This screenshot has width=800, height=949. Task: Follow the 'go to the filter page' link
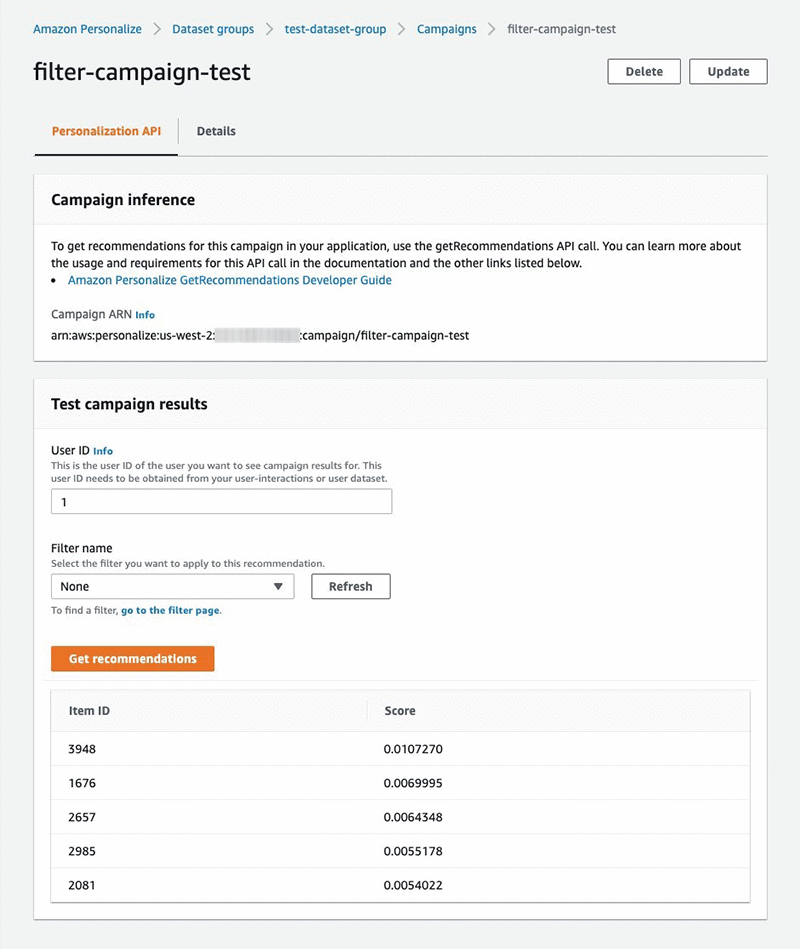(x=170, y=610)
